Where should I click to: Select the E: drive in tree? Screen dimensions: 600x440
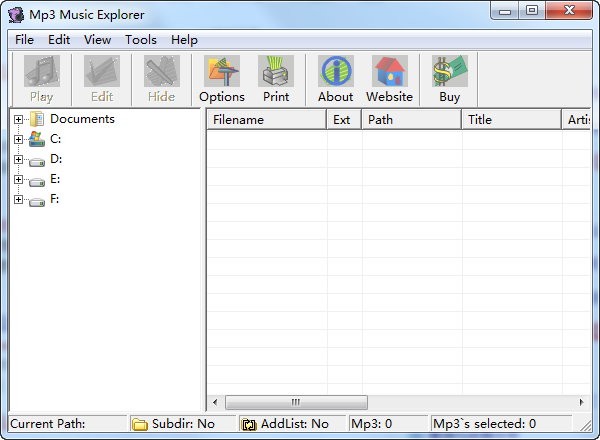click(x=55, y=179)
